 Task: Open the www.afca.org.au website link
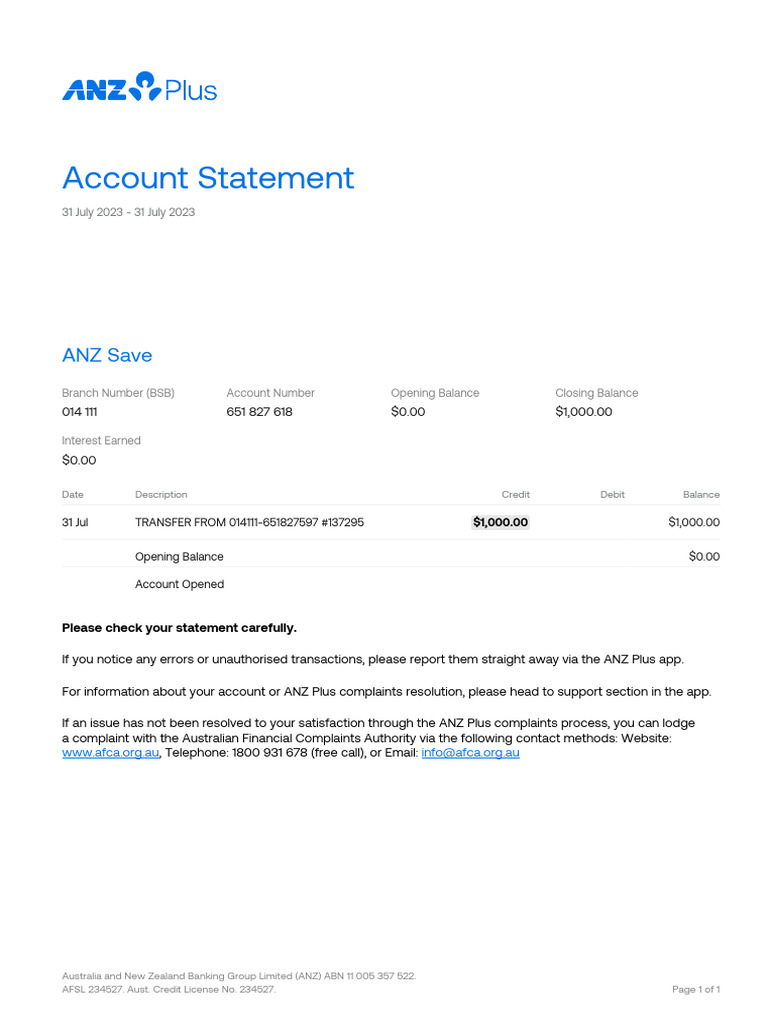110,753
